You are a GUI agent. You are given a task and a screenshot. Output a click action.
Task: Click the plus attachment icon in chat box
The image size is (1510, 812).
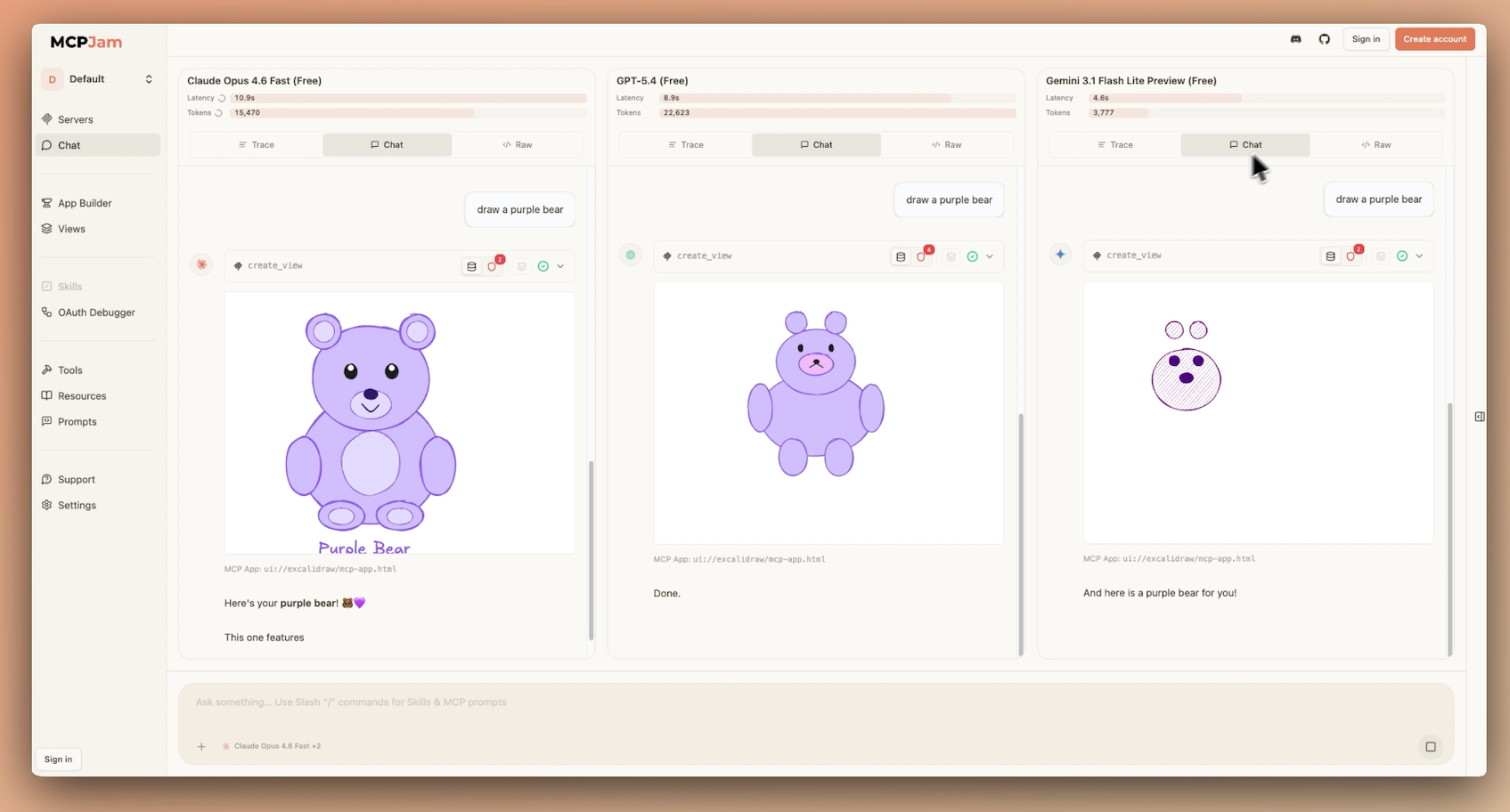(x=201, y=746)
